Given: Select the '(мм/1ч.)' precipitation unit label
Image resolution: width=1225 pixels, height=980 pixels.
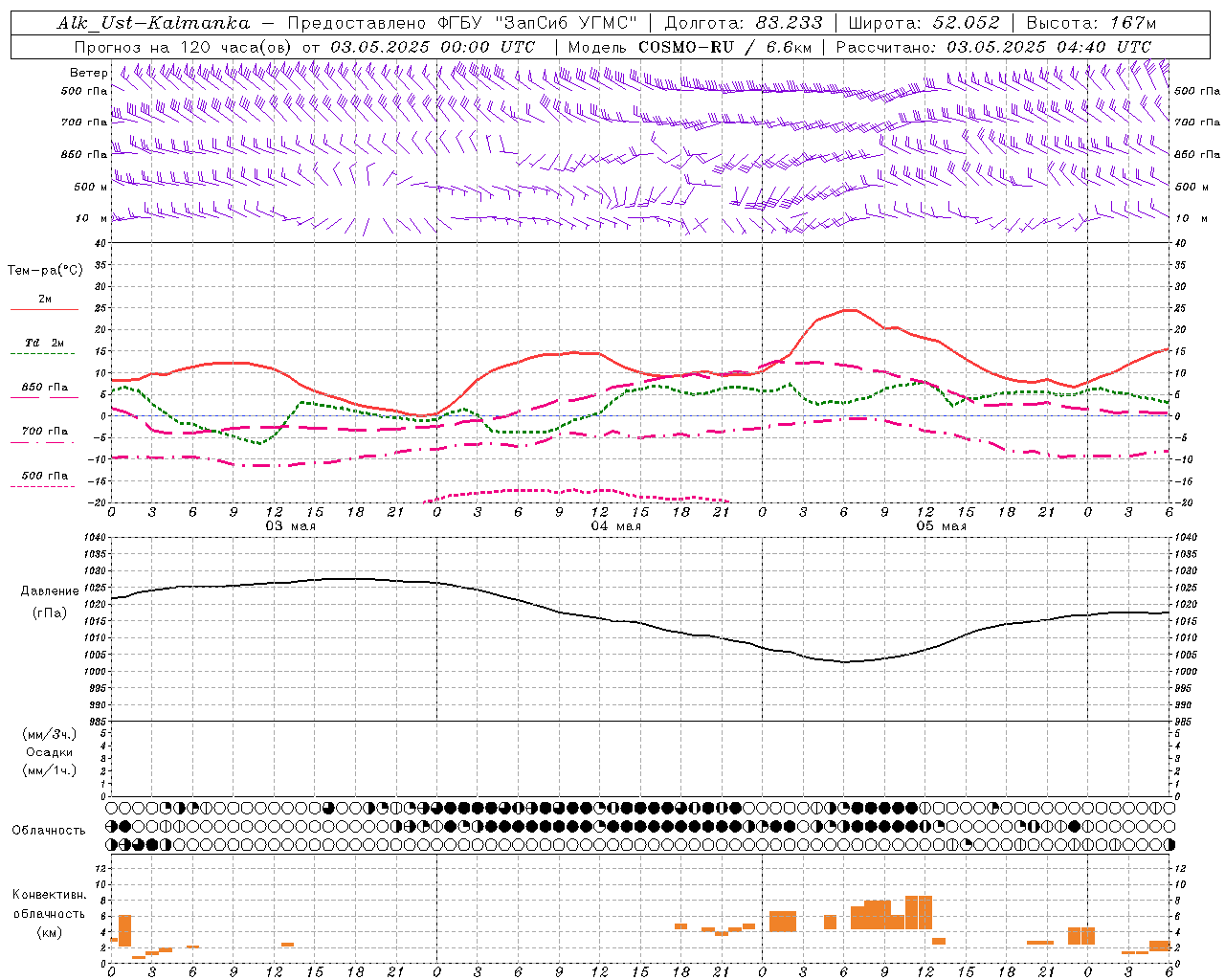Looking at the screenshot, I should (50, 770).
